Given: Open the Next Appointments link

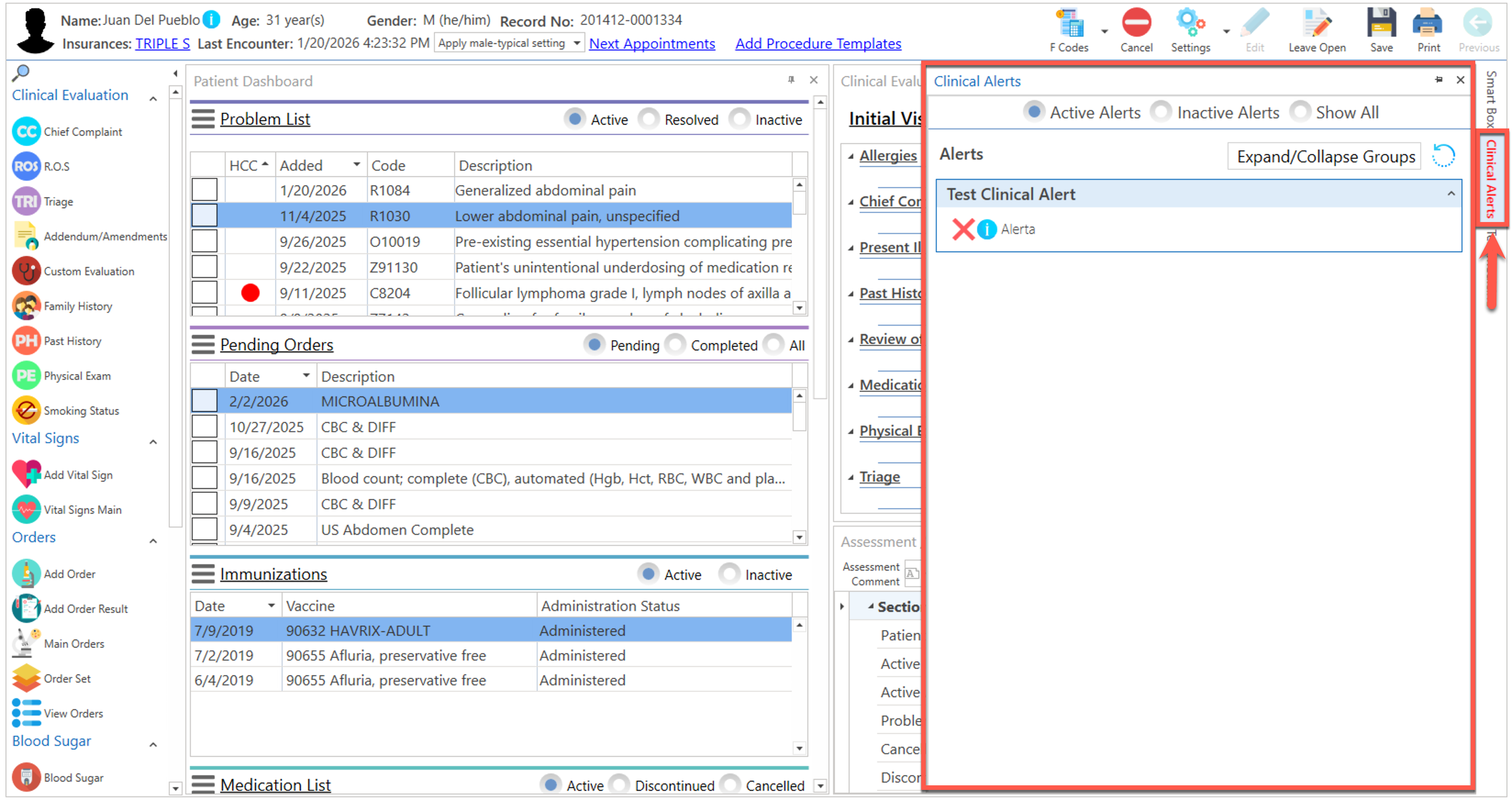Looking at the screenshot, I should point(651,44).
